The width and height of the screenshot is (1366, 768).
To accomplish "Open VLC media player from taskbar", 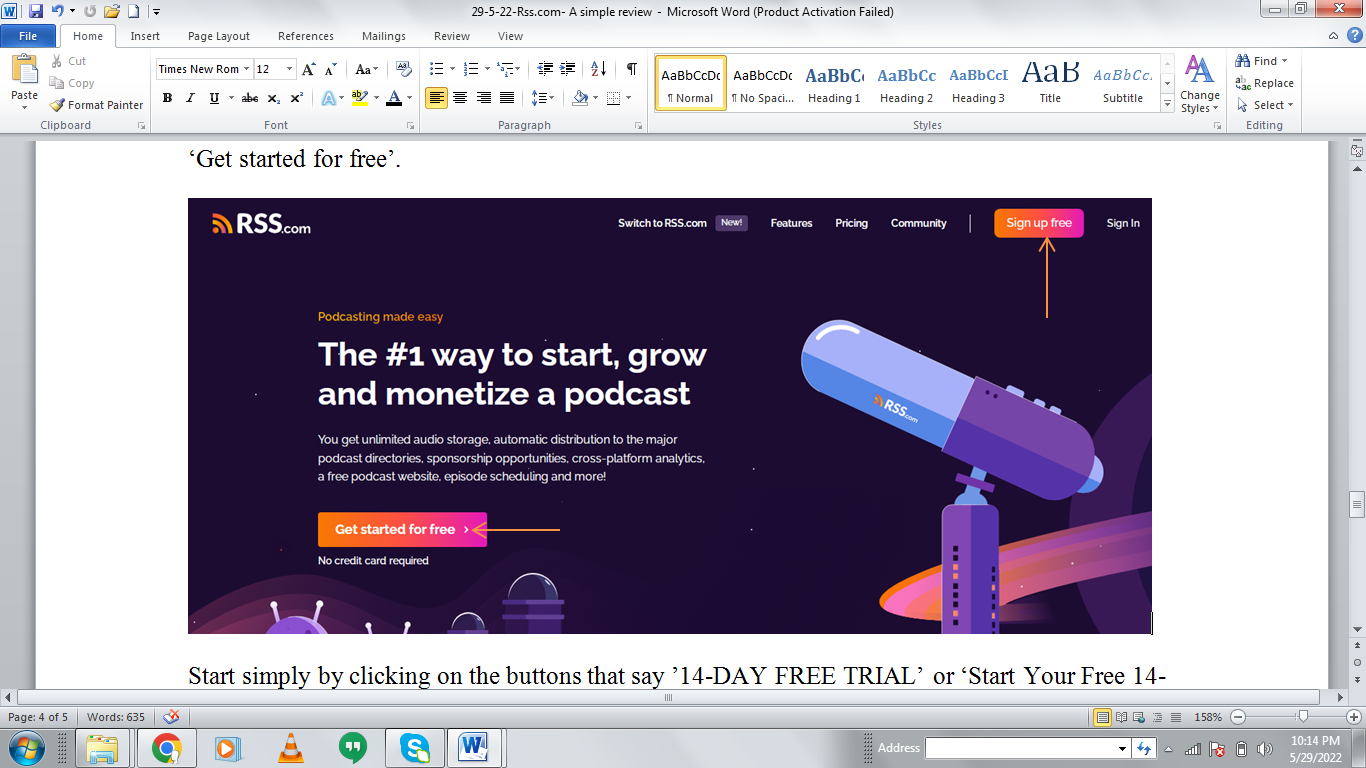I will 290,747.
